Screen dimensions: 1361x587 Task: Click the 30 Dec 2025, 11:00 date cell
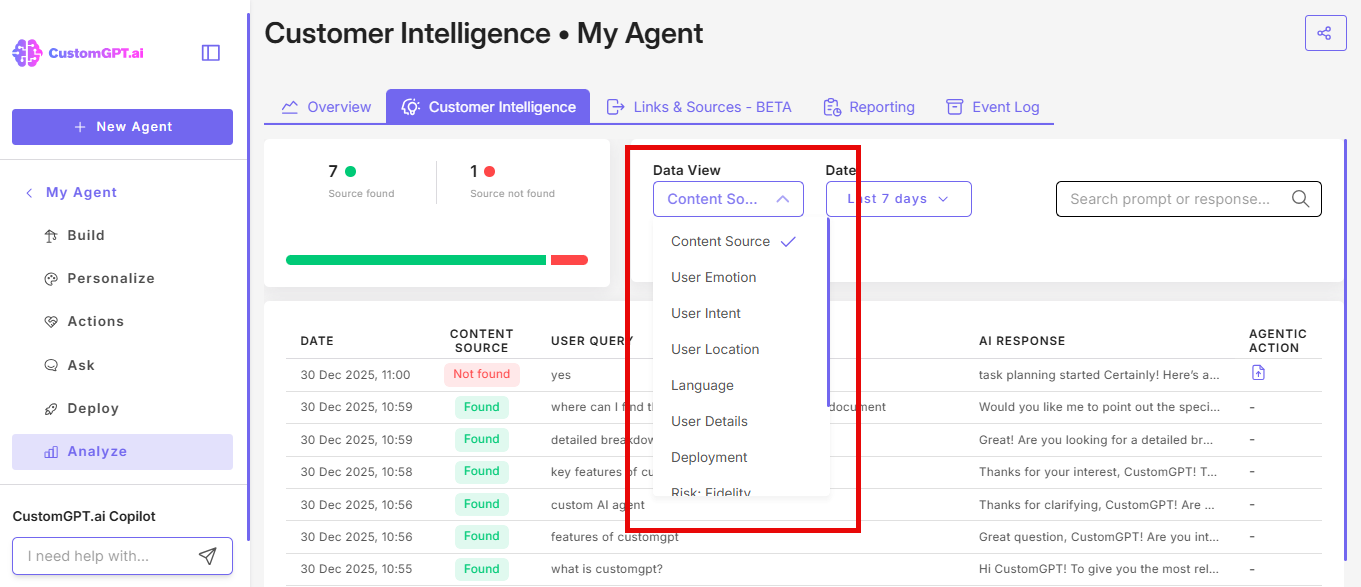click(x=355, y=375)
